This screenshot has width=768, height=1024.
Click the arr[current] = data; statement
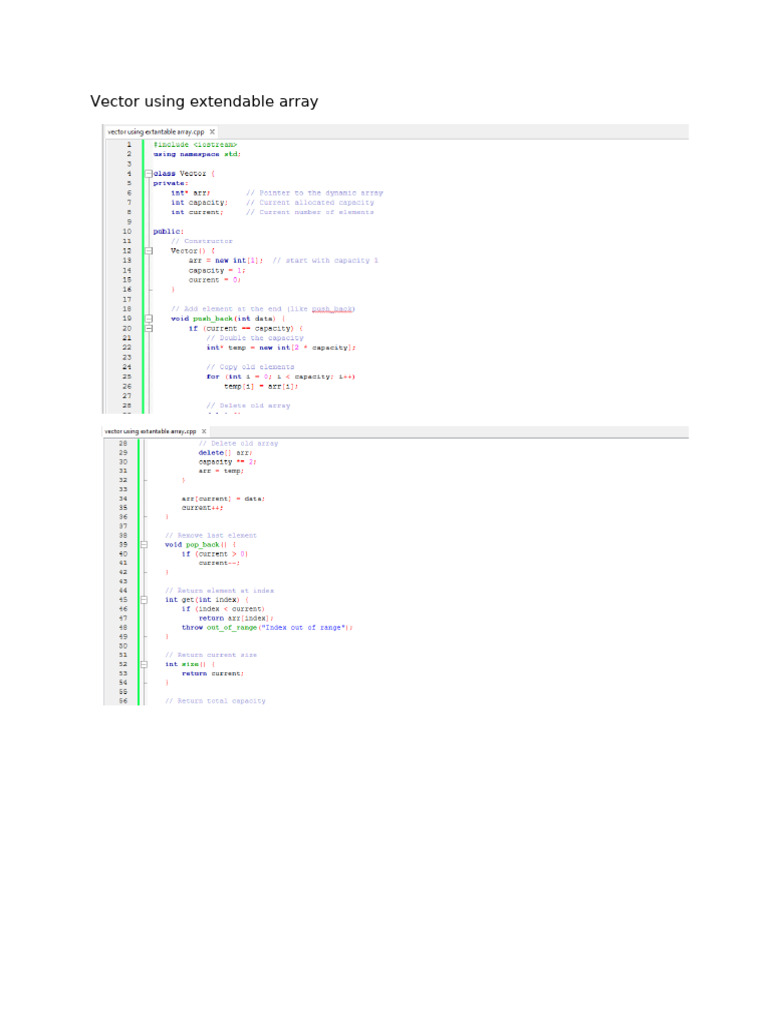point(223,499)
